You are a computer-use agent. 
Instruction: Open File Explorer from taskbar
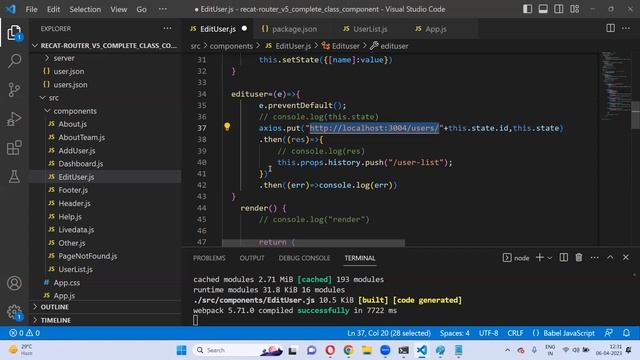[367, 350]
